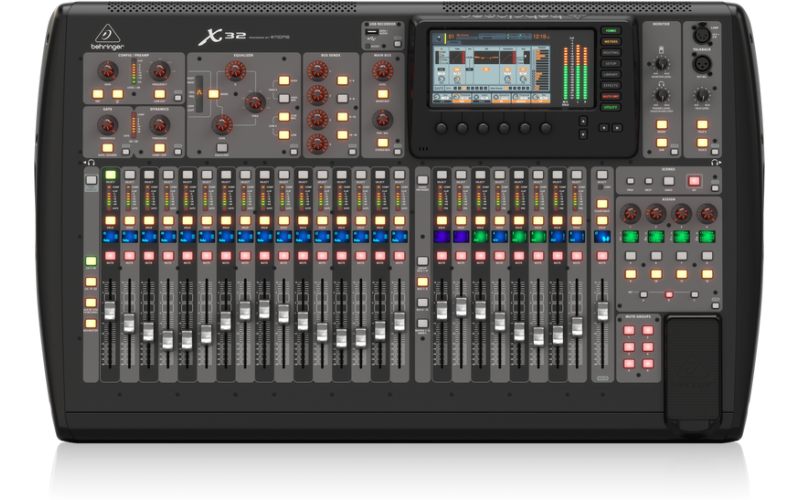This screenshot has width=800, height=500.
Task: Toggle the GATE button
Action: point(107,148)
